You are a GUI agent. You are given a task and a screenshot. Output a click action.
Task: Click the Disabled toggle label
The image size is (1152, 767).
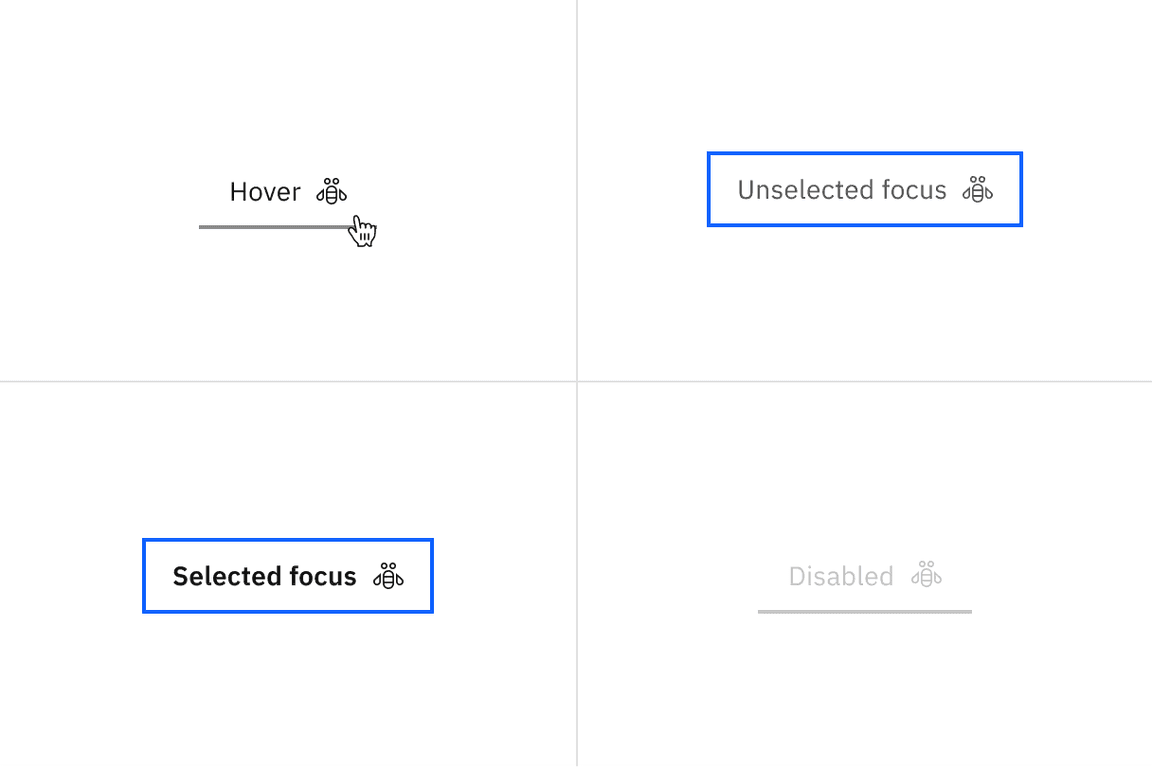coord(841,576)
